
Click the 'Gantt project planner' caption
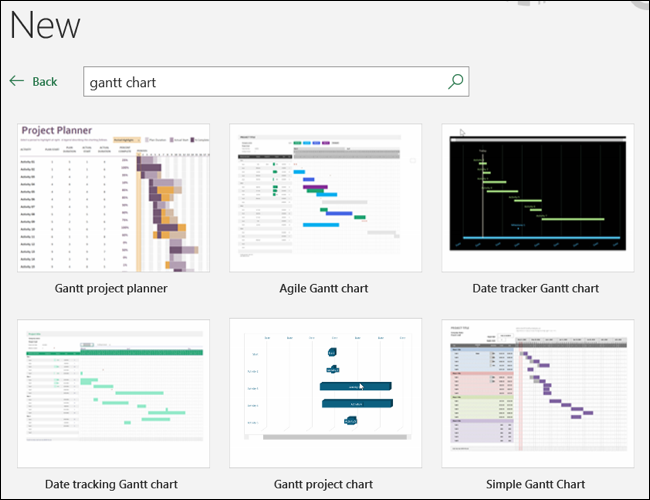[x=112, y=289]
